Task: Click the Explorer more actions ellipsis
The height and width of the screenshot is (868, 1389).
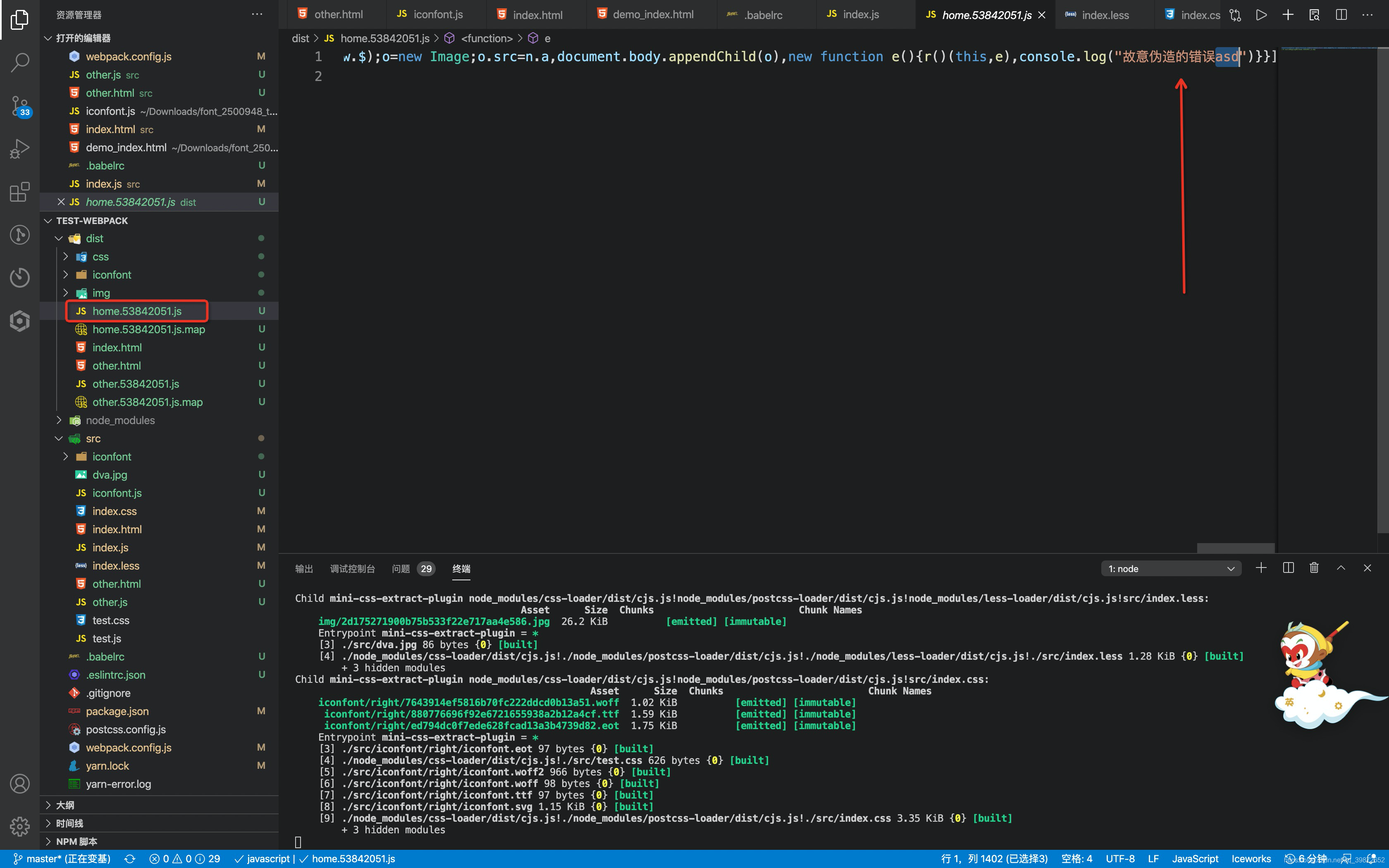Action: pos(257,14)
